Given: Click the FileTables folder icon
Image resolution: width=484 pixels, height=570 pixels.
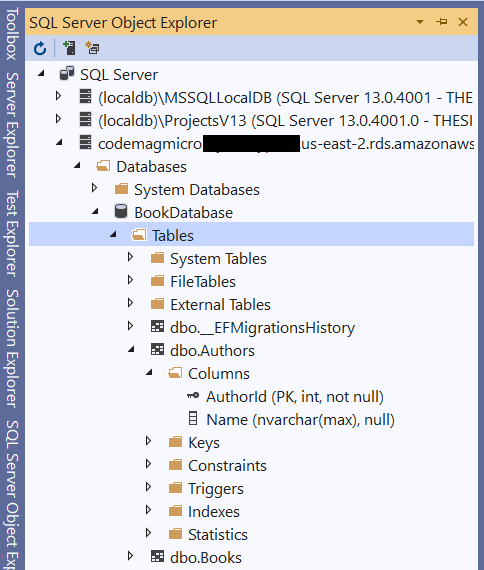Looking at the screenshot, I should tap(157, 281).
